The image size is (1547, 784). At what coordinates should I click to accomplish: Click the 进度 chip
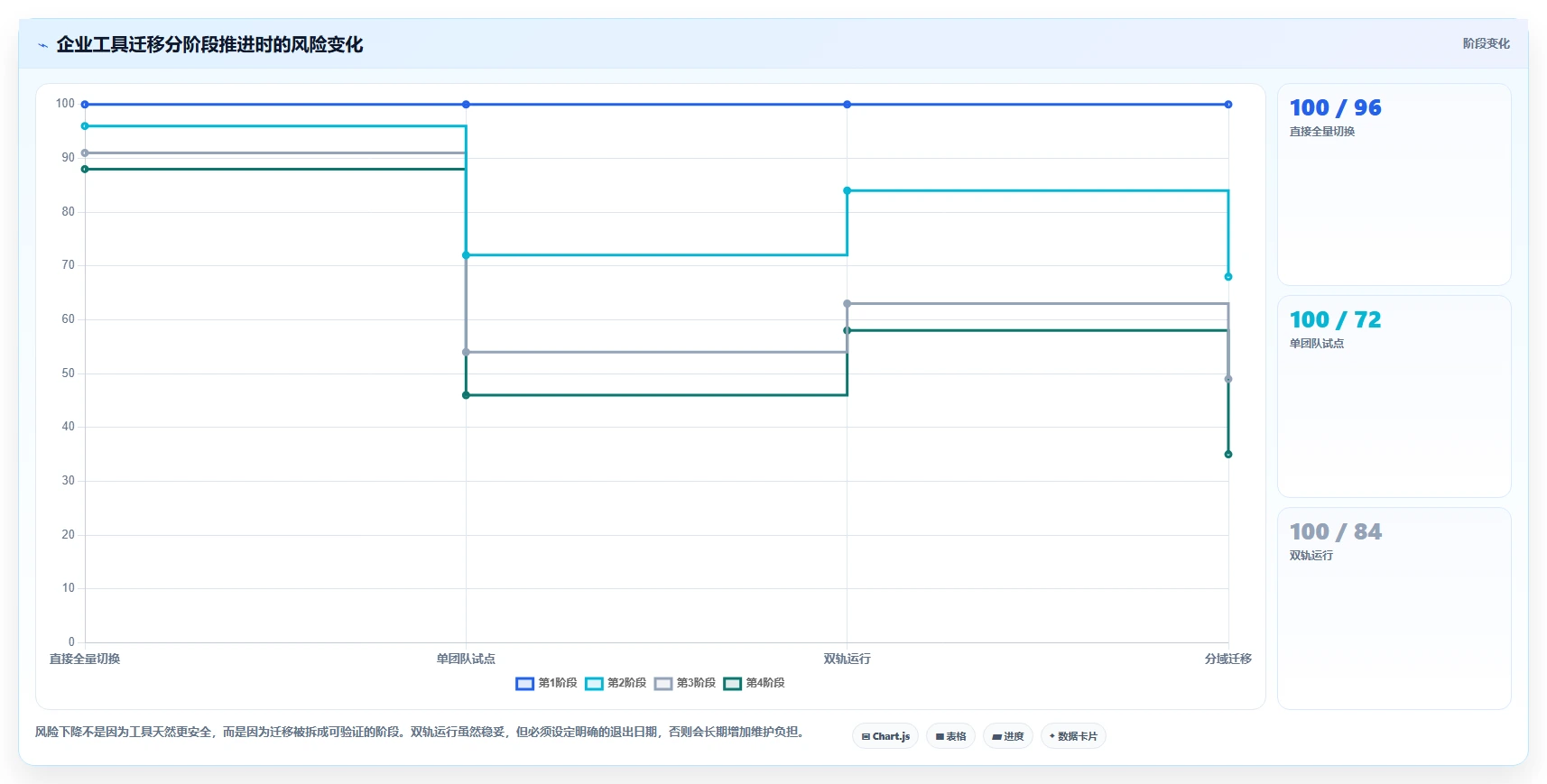1008,736
